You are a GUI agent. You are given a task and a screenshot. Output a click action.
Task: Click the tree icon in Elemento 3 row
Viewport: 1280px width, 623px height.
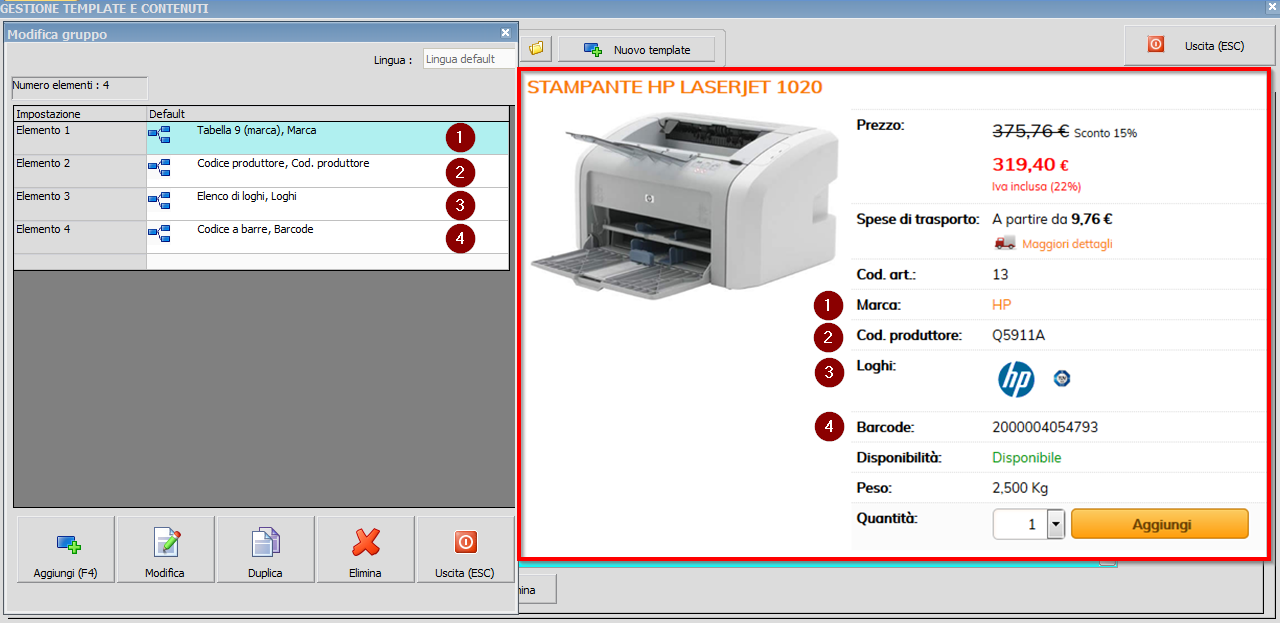pyautogui.click(x=159, y=201)
